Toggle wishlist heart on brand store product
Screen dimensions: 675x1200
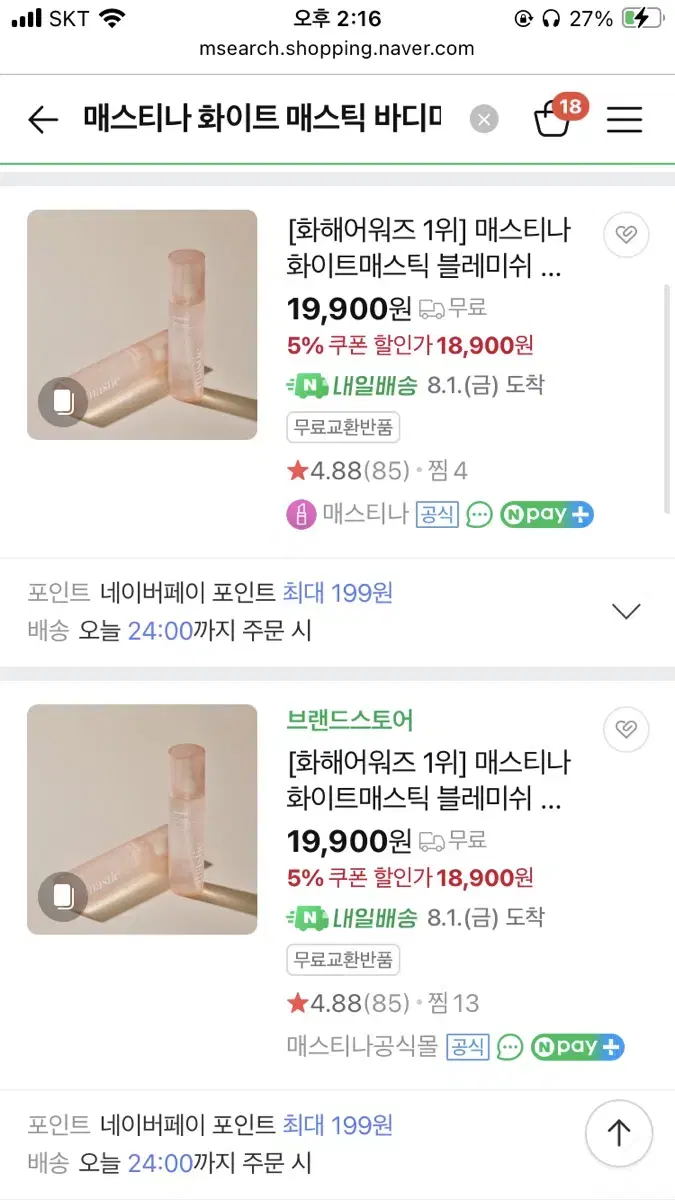[626, 730]
